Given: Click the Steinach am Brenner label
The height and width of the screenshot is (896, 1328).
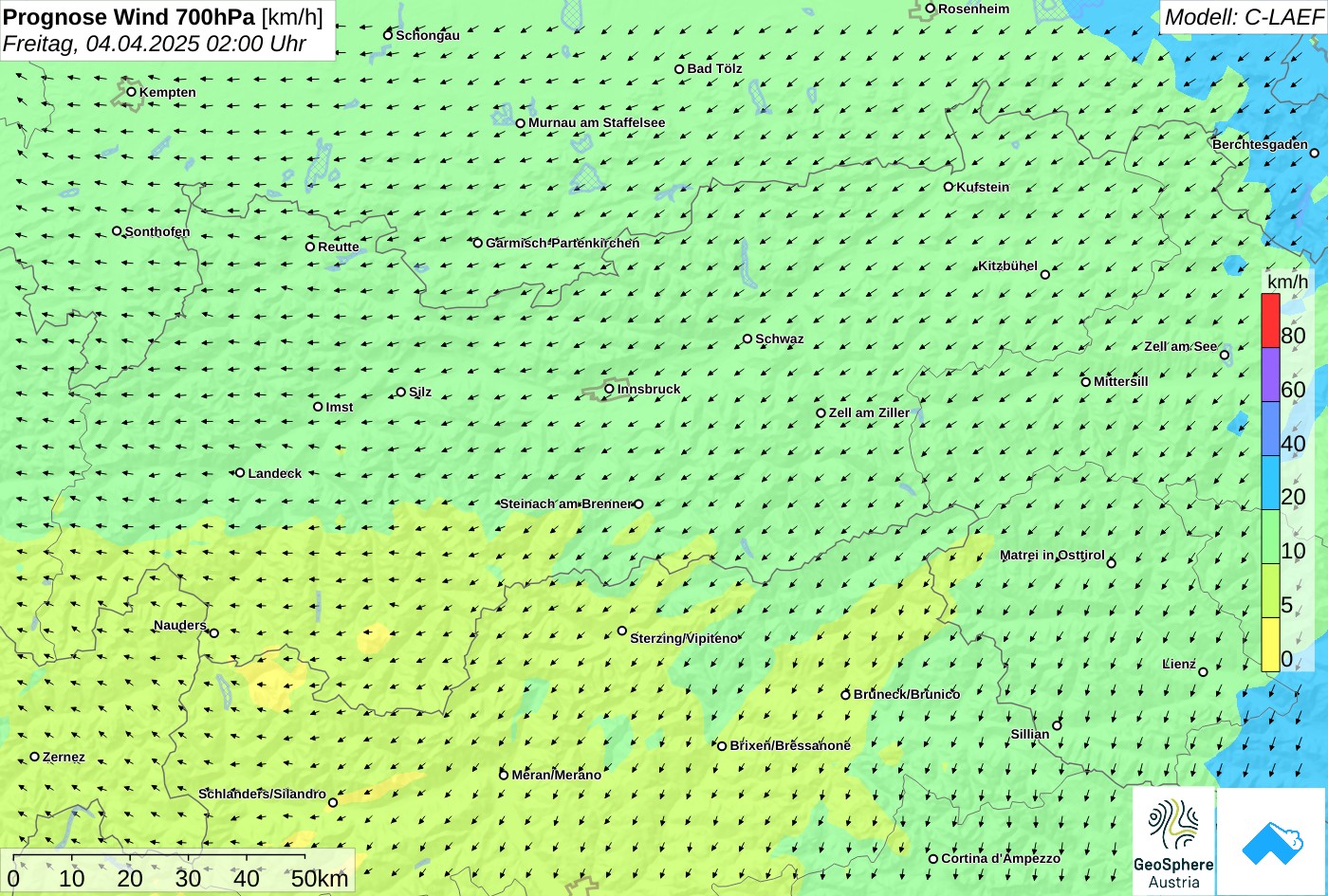Looking at the screenshot, I should (x=565, y=503).
